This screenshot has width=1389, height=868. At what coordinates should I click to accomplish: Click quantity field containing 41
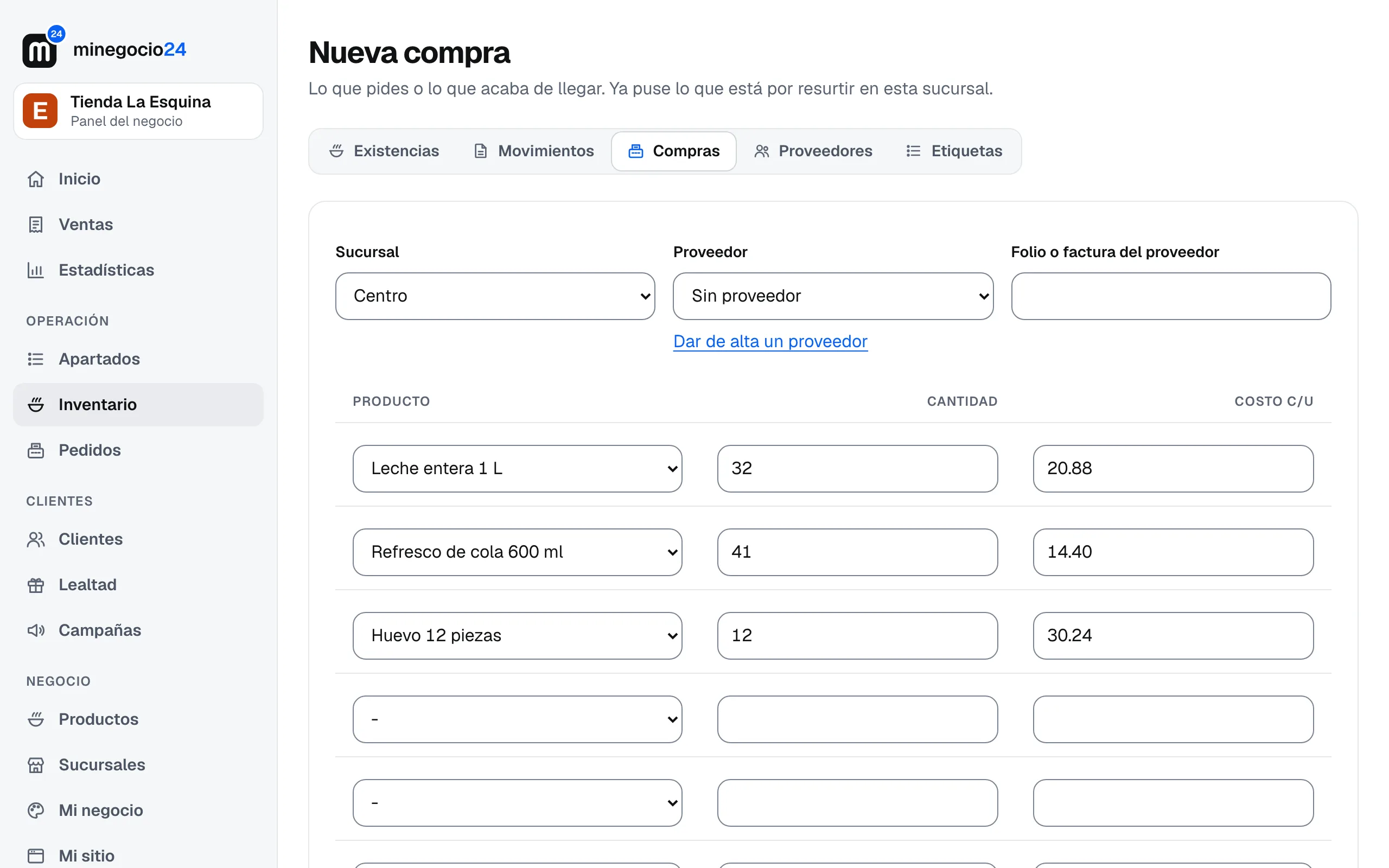coord(857,552)
